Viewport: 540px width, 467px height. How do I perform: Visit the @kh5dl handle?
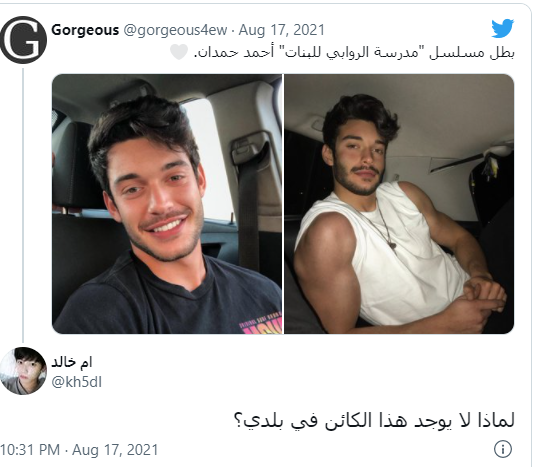coord(76,382)
